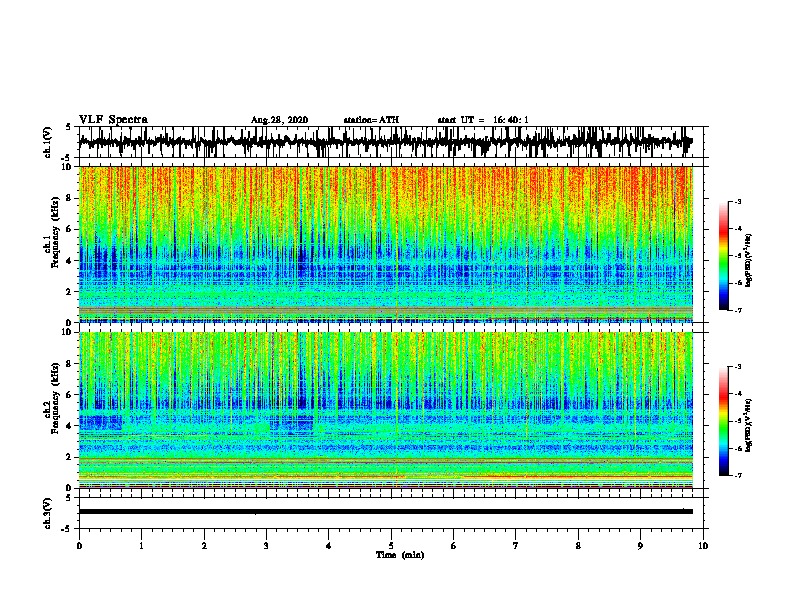Click the 'station= ATH' label
Image resolution: width=792 pixels, height=612 pixels.
(x=371, y=120)
